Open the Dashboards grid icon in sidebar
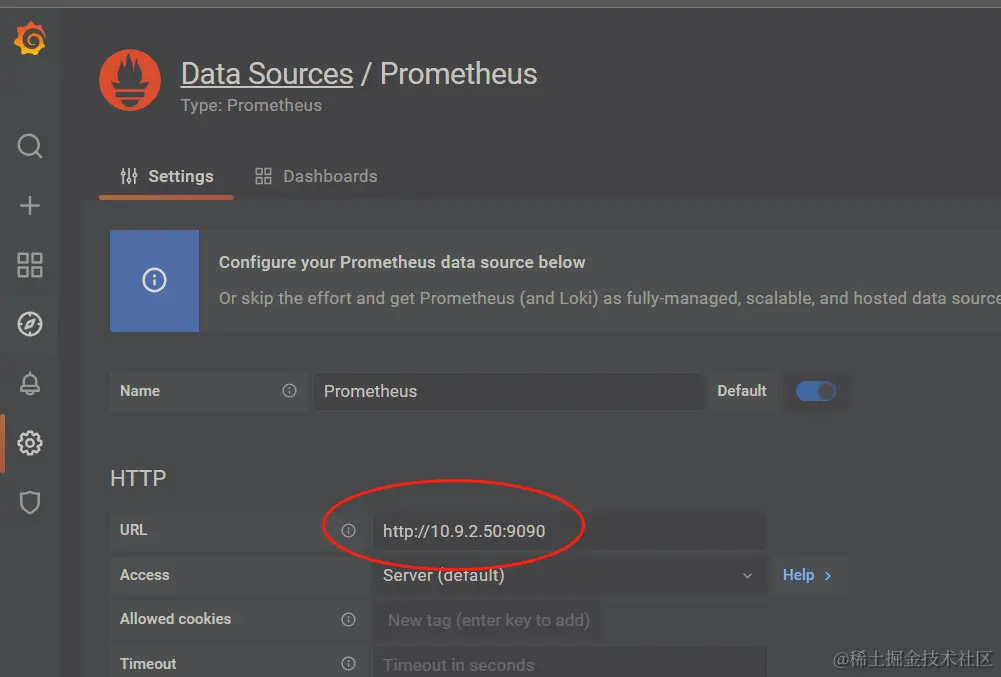 point(30,265)
